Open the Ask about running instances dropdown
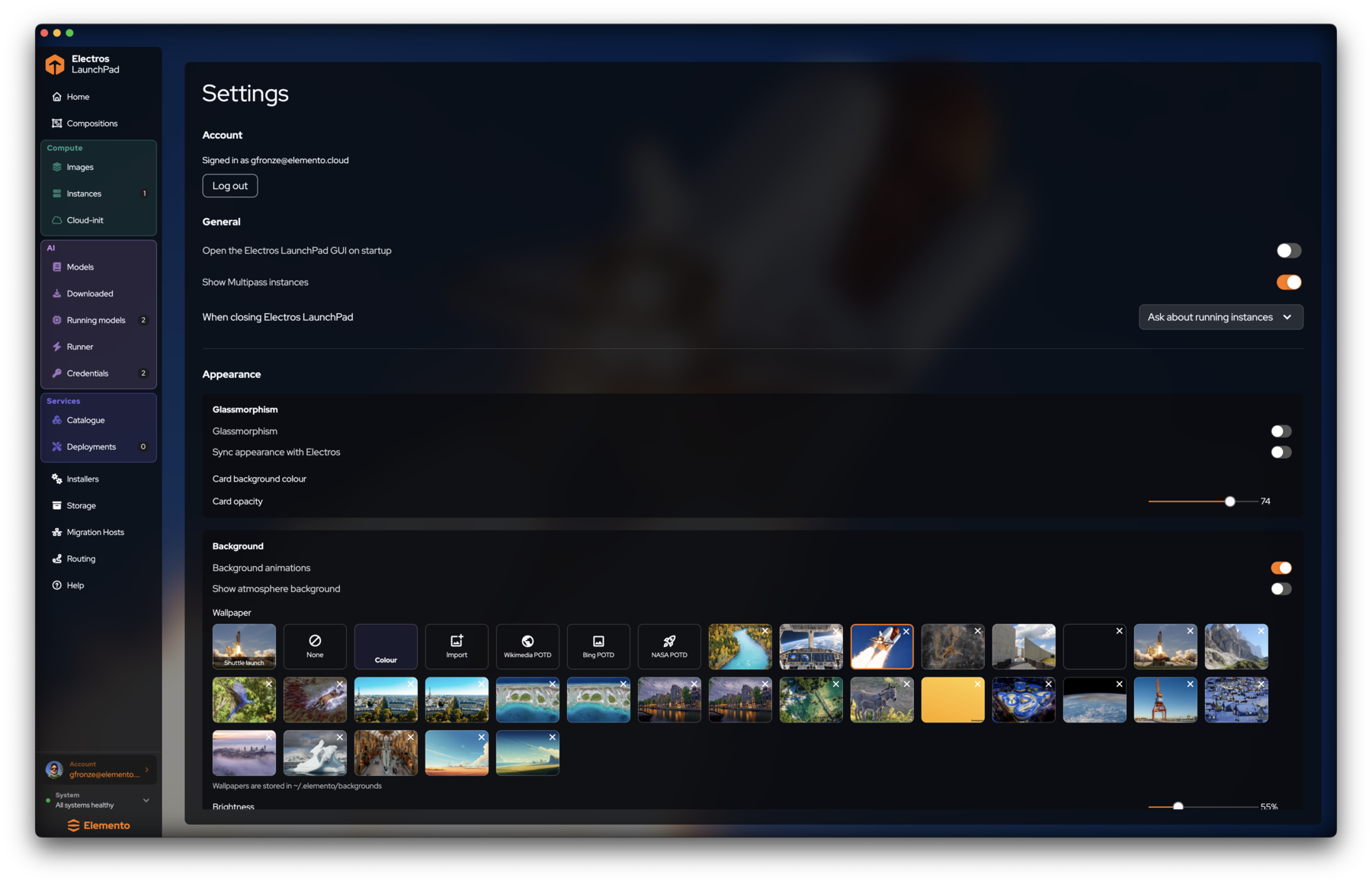1372x884 pixels. pyautogui.click(x=1220, y=317)
